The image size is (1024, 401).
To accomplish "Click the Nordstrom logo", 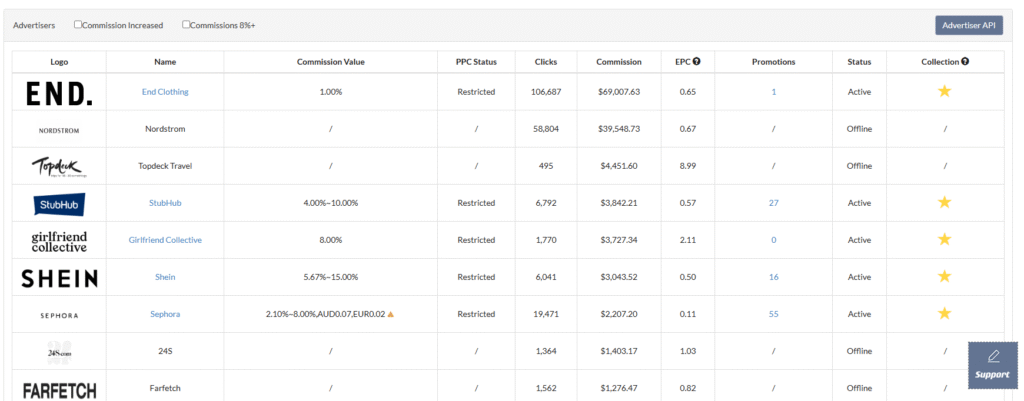I will click(x=59, y=130).
